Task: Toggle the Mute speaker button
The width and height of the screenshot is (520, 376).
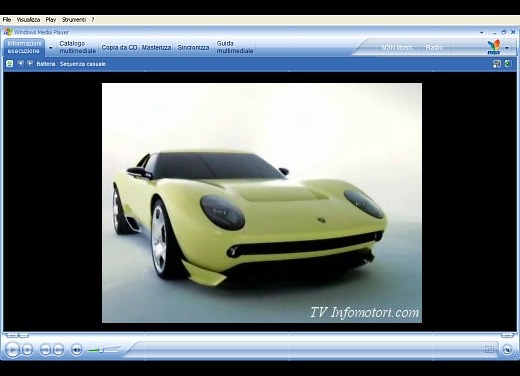Action: 76,350
